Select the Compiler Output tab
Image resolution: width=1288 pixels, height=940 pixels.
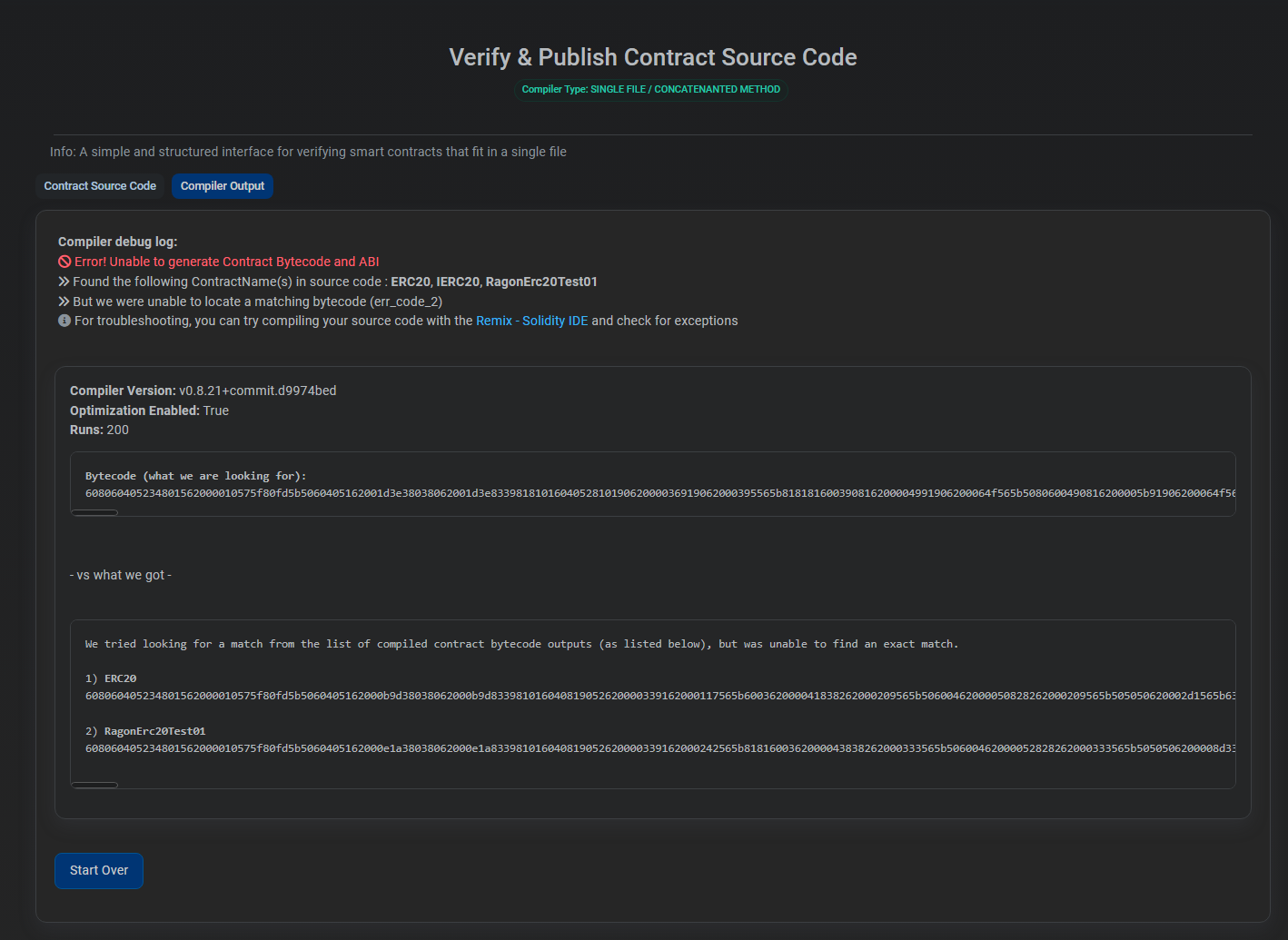pyautogui.click(x=223, y=186)
